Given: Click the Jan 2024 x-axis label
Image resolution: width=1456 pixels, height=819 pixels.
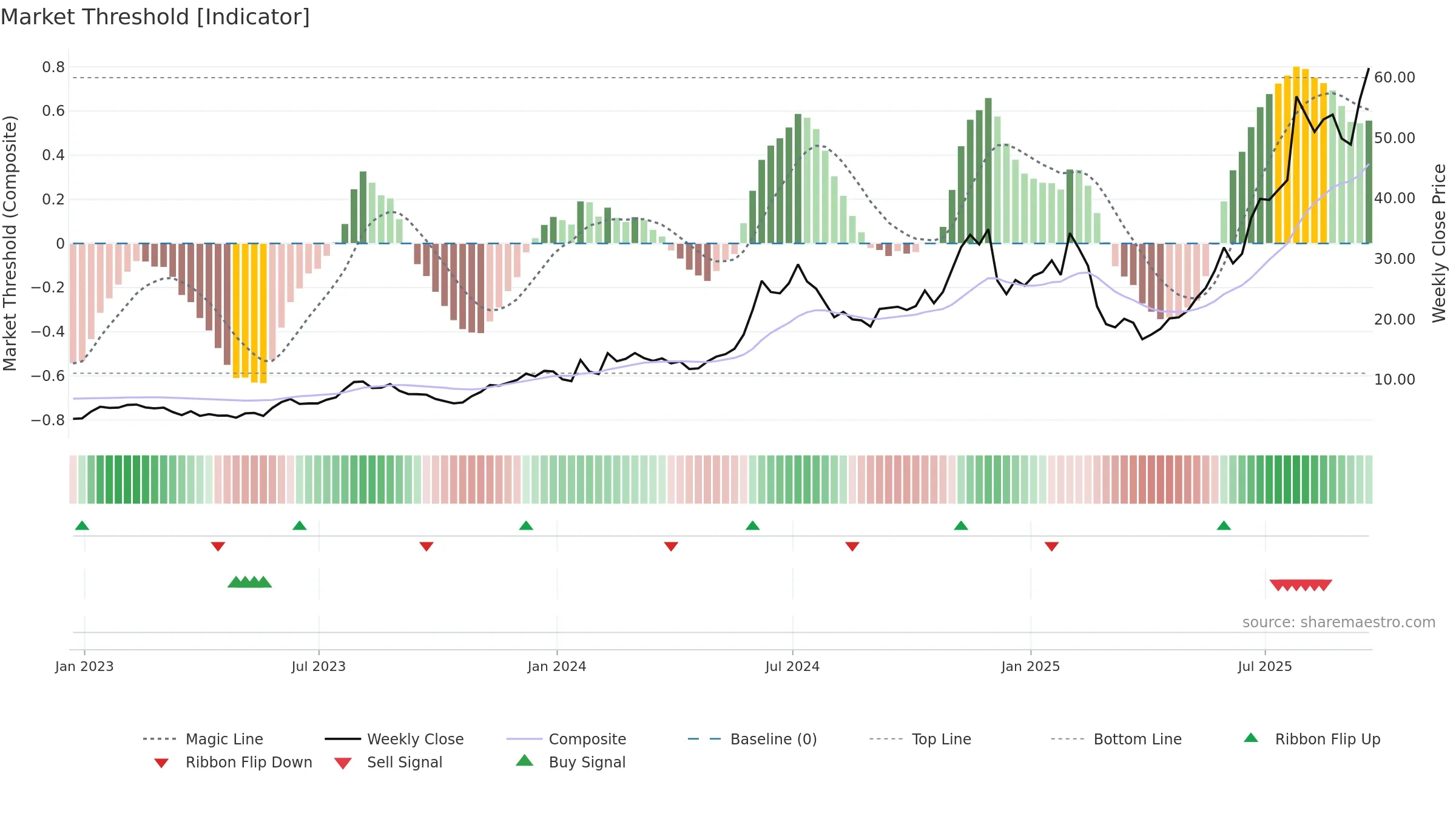Looking at the screenshot, I should pos(557,667).
